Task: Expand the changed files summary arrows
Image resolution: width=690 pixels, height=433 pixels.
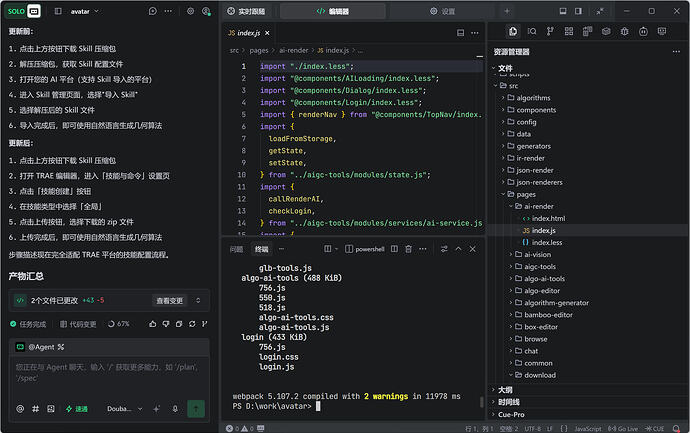Action: click(198, 301)
